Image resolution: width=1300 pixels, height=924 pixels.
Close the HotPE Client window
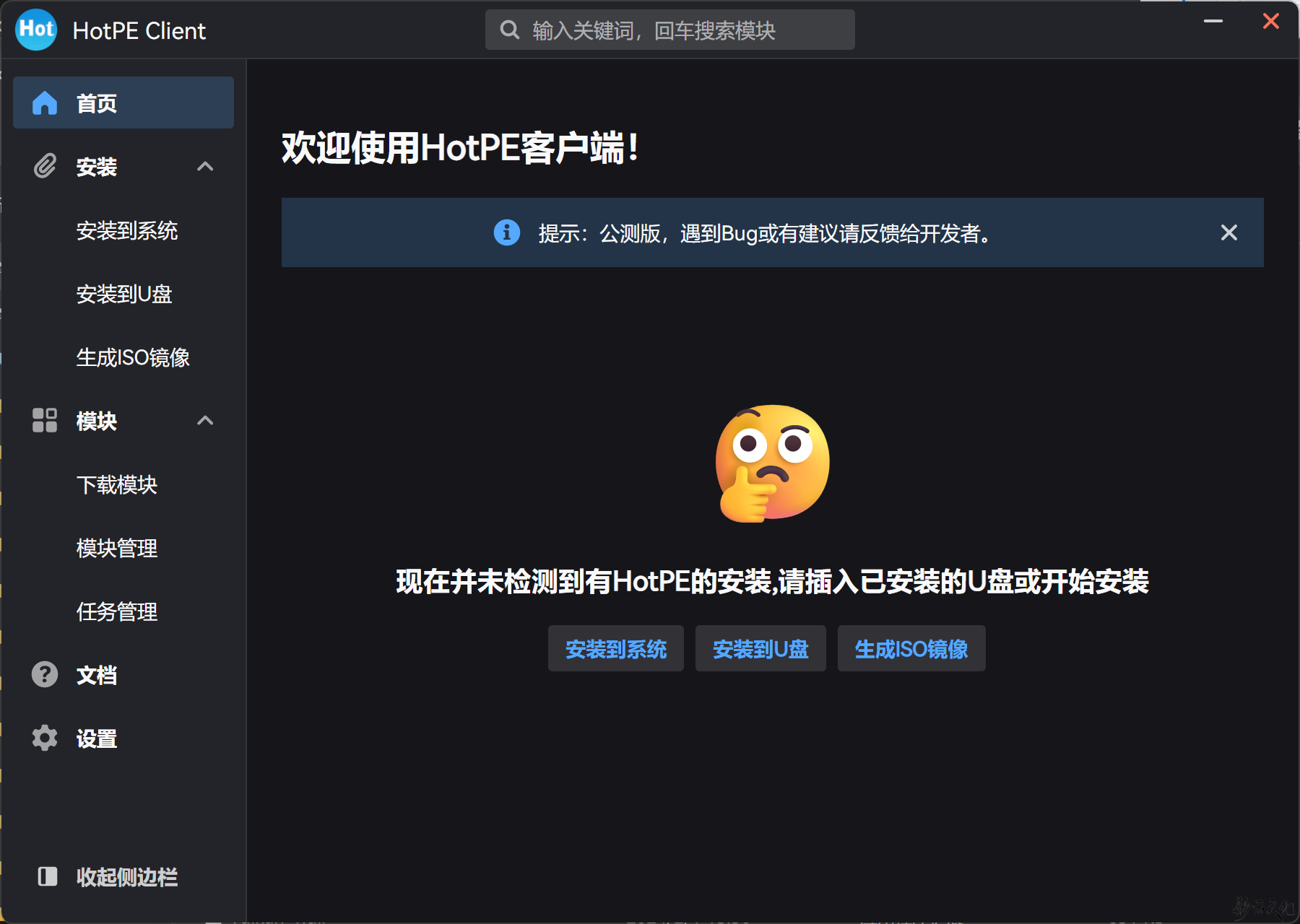1271,21
